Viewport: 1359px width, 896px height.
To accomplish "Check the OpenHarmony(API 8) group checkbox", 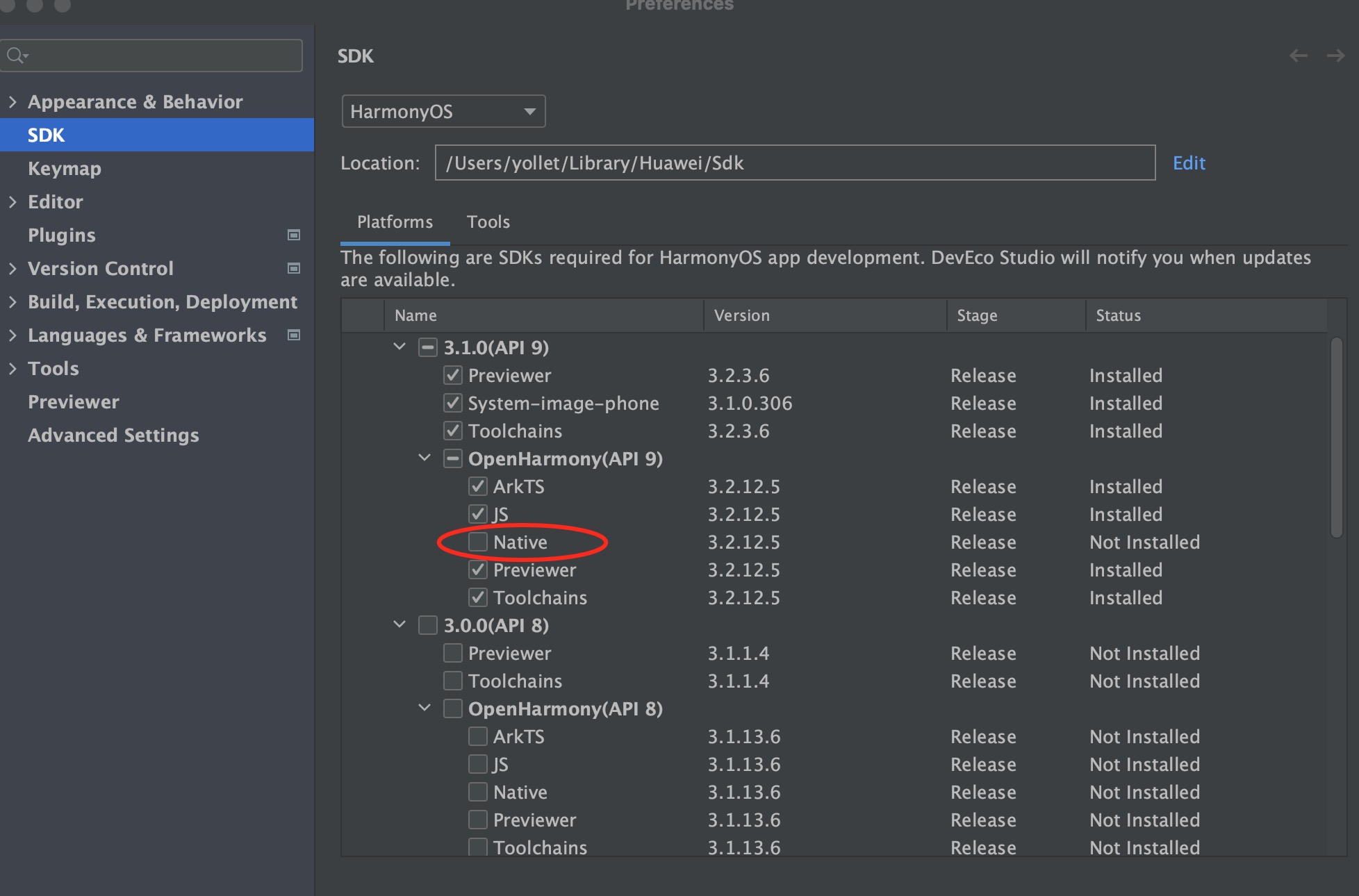I will click(453, 708).
